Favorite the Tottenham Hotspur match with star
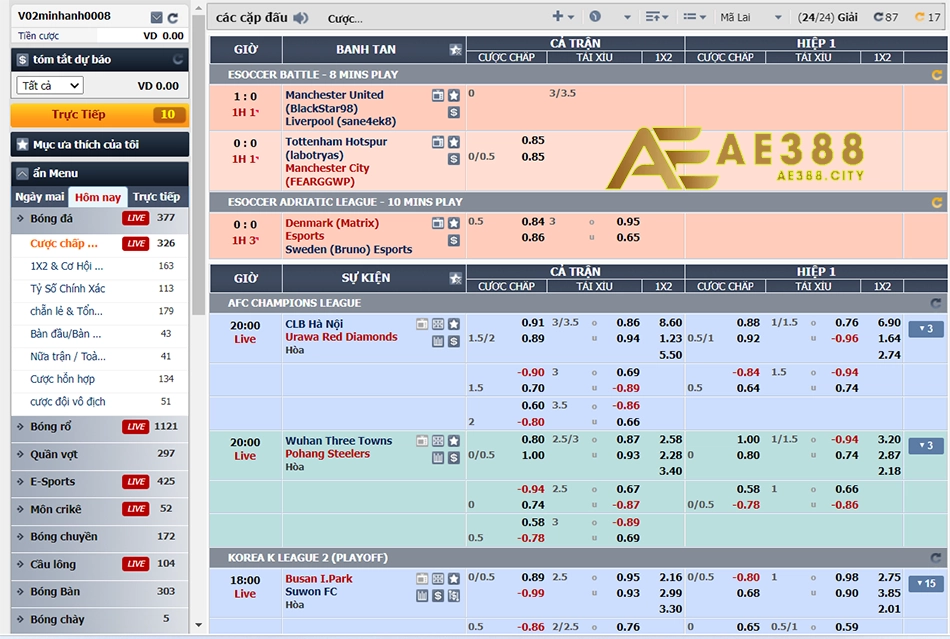 click(x=454, y=142)
